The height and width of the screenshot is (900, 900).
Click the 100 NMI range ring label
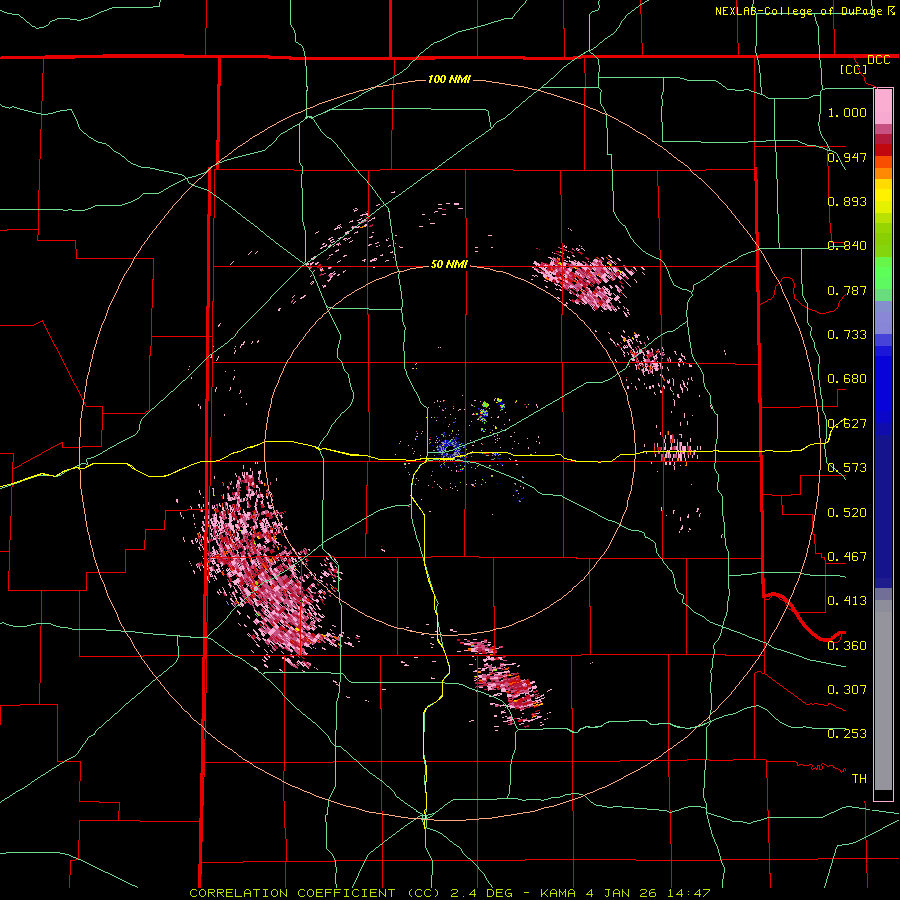pyautogui.click(x=449, y=79)
